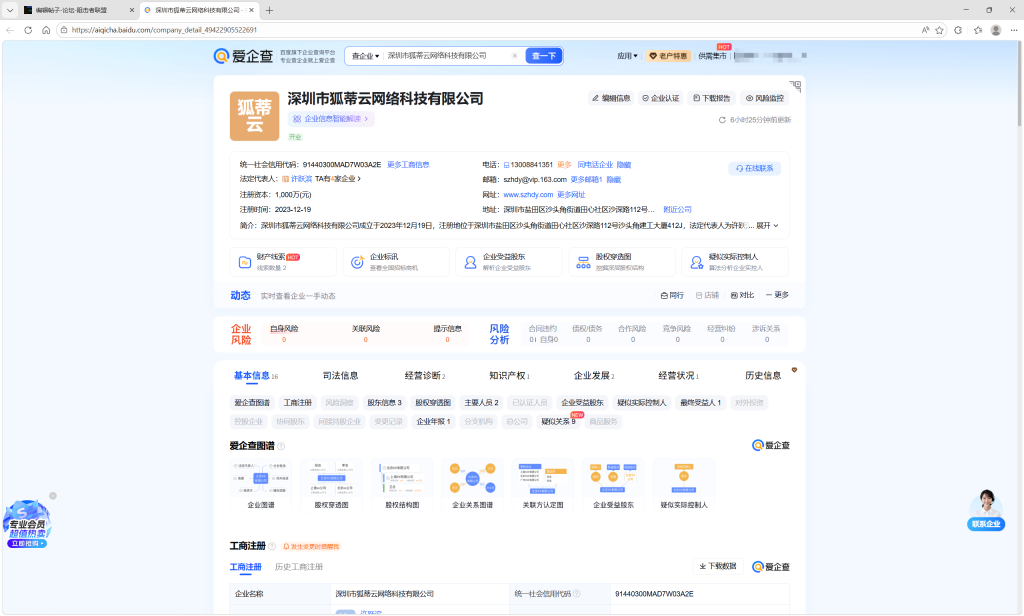
Task: Click the 对比 option in 动态 bar
Action: tap(742, 296)
